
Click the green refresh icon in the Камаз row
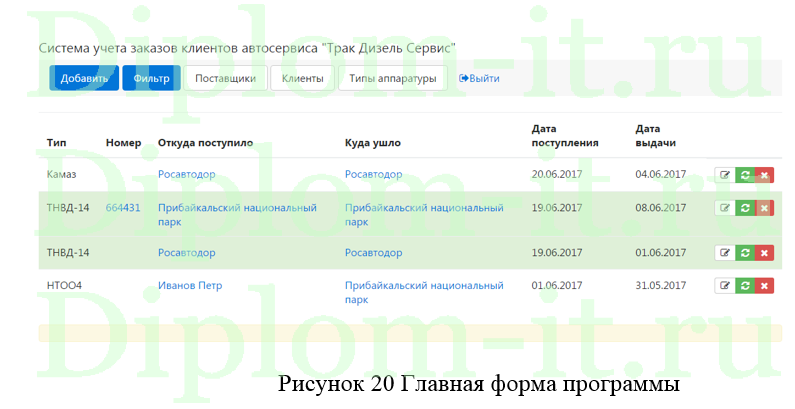pyautogui.click(x=745, y=175)
